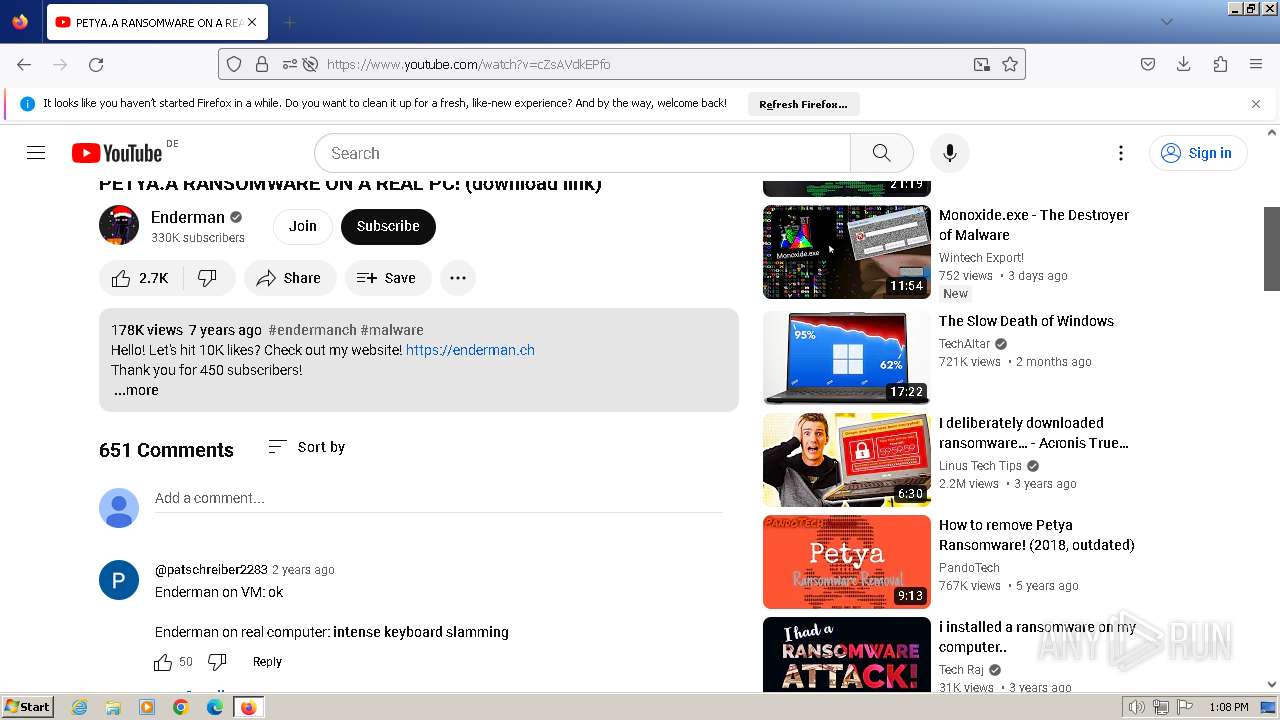
Task: Toggle picture-in-picture icon in address bar
Action: [x=982, y=64]
